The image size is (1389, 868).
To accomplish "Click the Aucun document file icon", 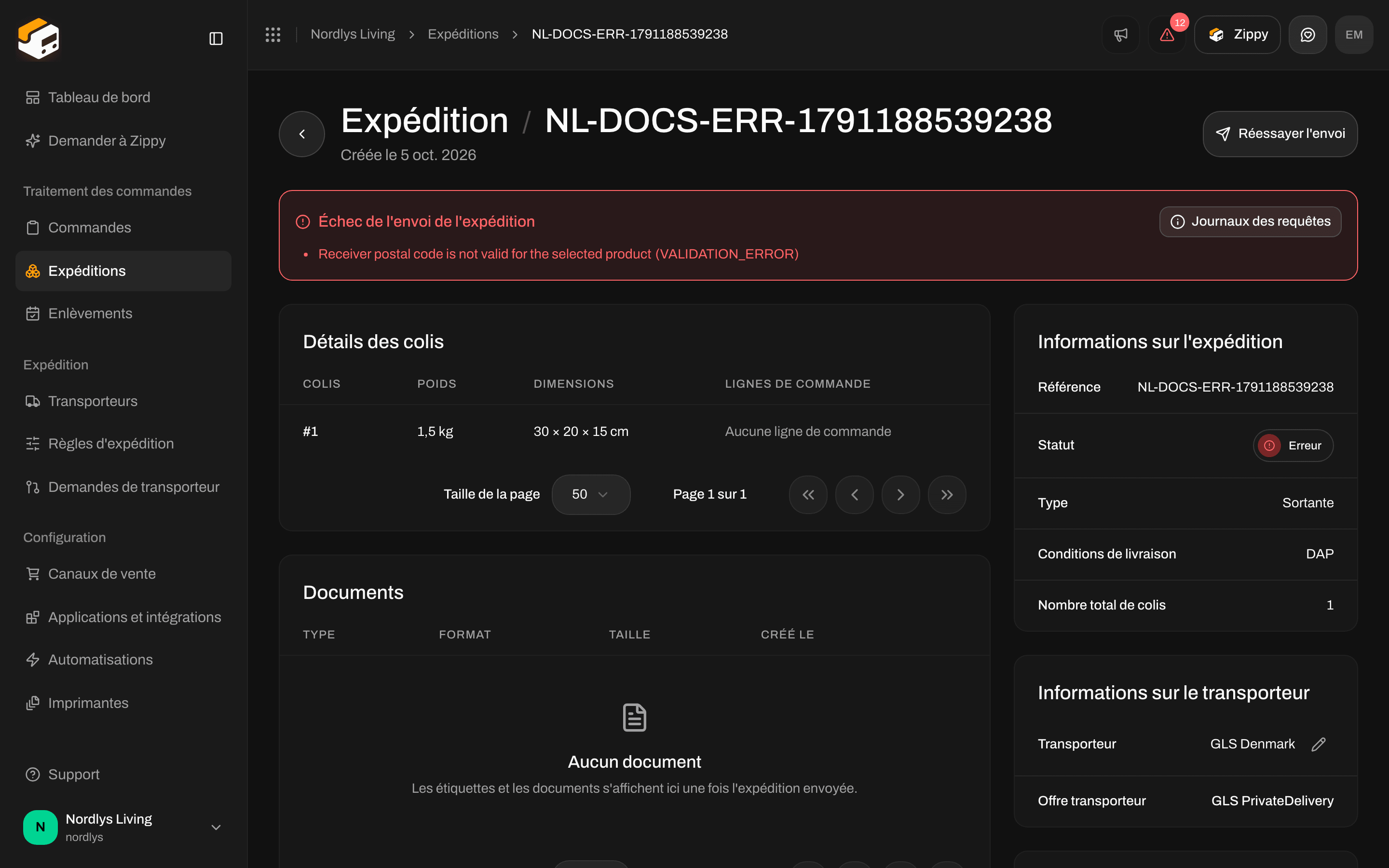I will (634, 718).
